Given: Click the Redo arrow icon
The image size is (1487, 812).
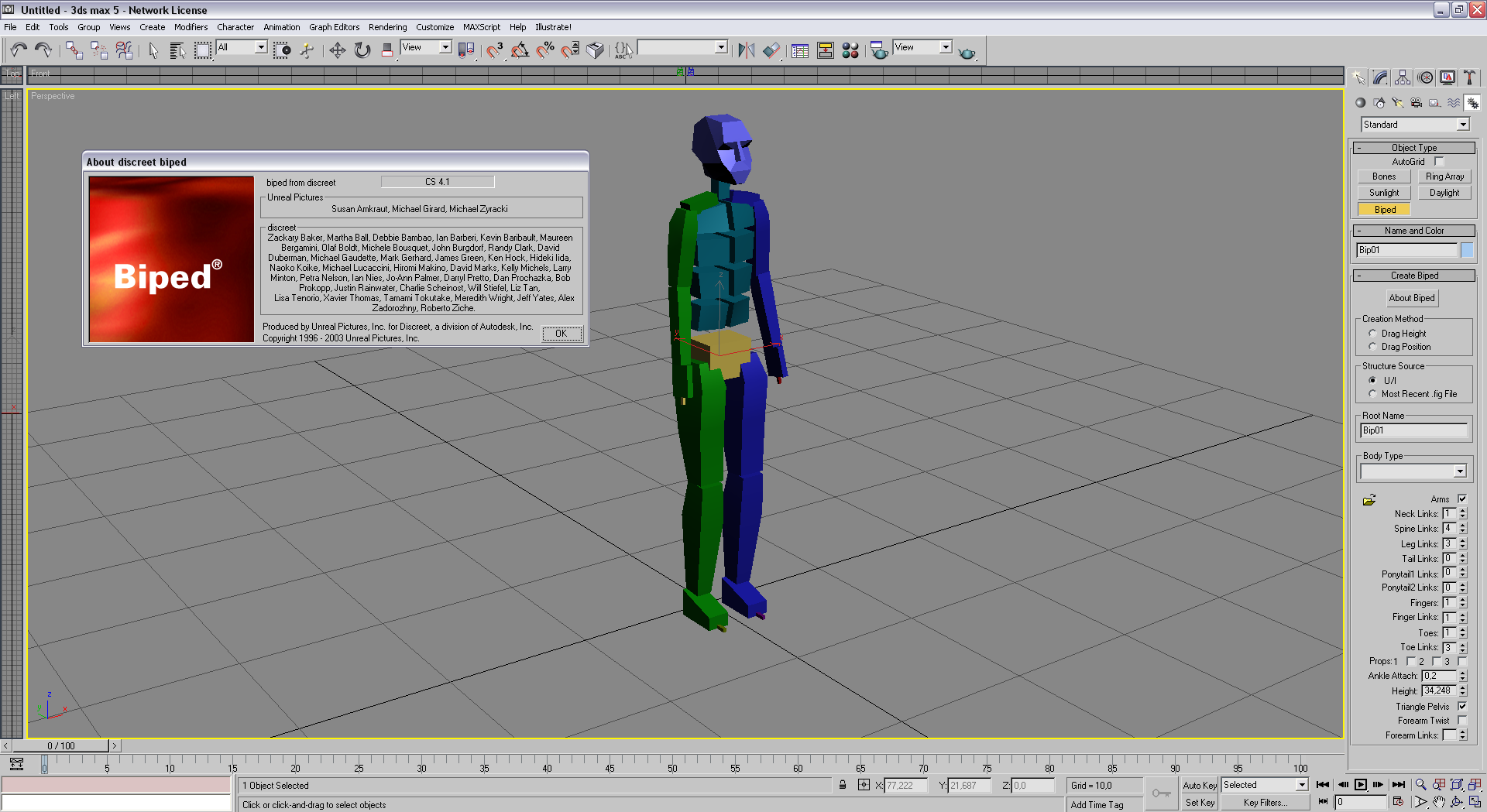Looking at the screenshot, I should 43,50.
